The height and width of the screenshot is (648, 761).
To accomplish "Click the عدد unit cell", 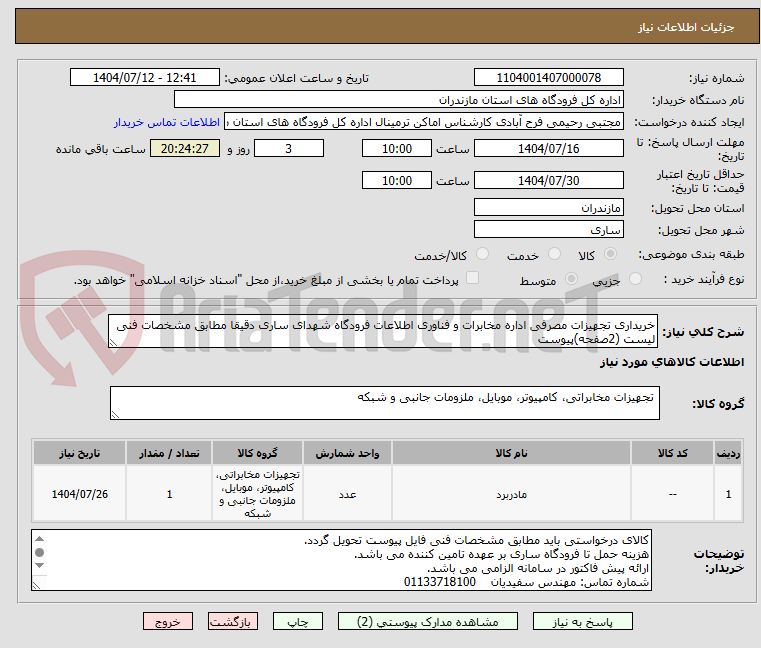I will point(347,494).
